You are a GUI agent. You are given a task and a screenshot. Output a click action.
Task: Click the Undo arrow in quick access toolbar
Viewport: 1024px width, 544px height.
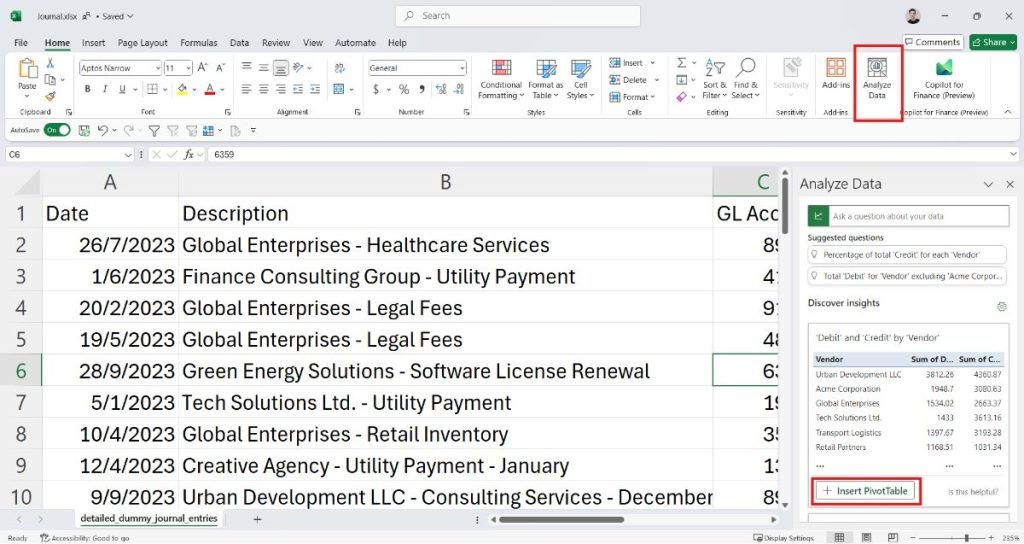pos(103,131)
